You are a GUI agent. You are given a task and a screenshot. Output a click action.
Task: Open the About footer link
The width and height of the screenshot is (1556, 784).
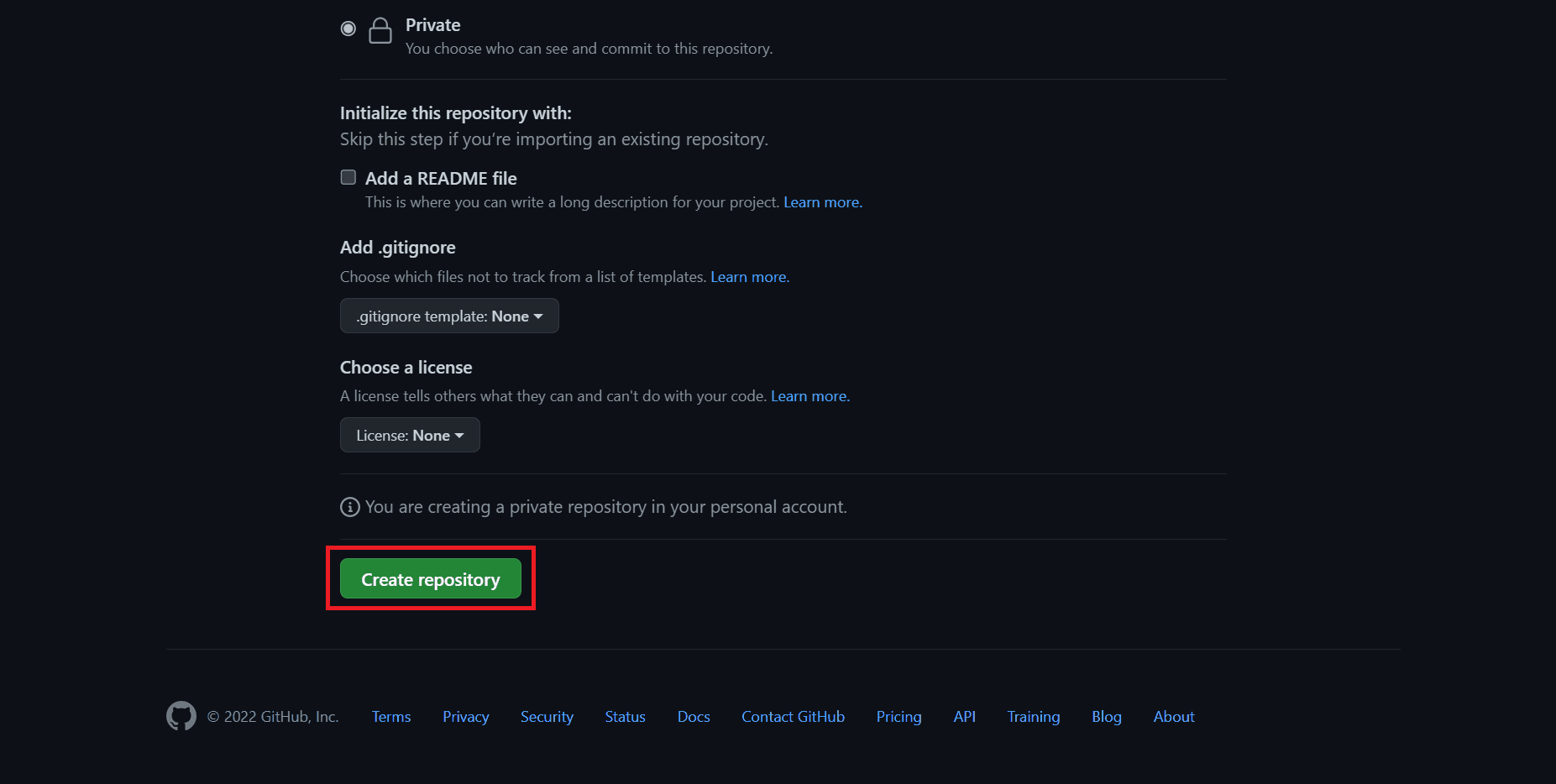coord(1174,717)
